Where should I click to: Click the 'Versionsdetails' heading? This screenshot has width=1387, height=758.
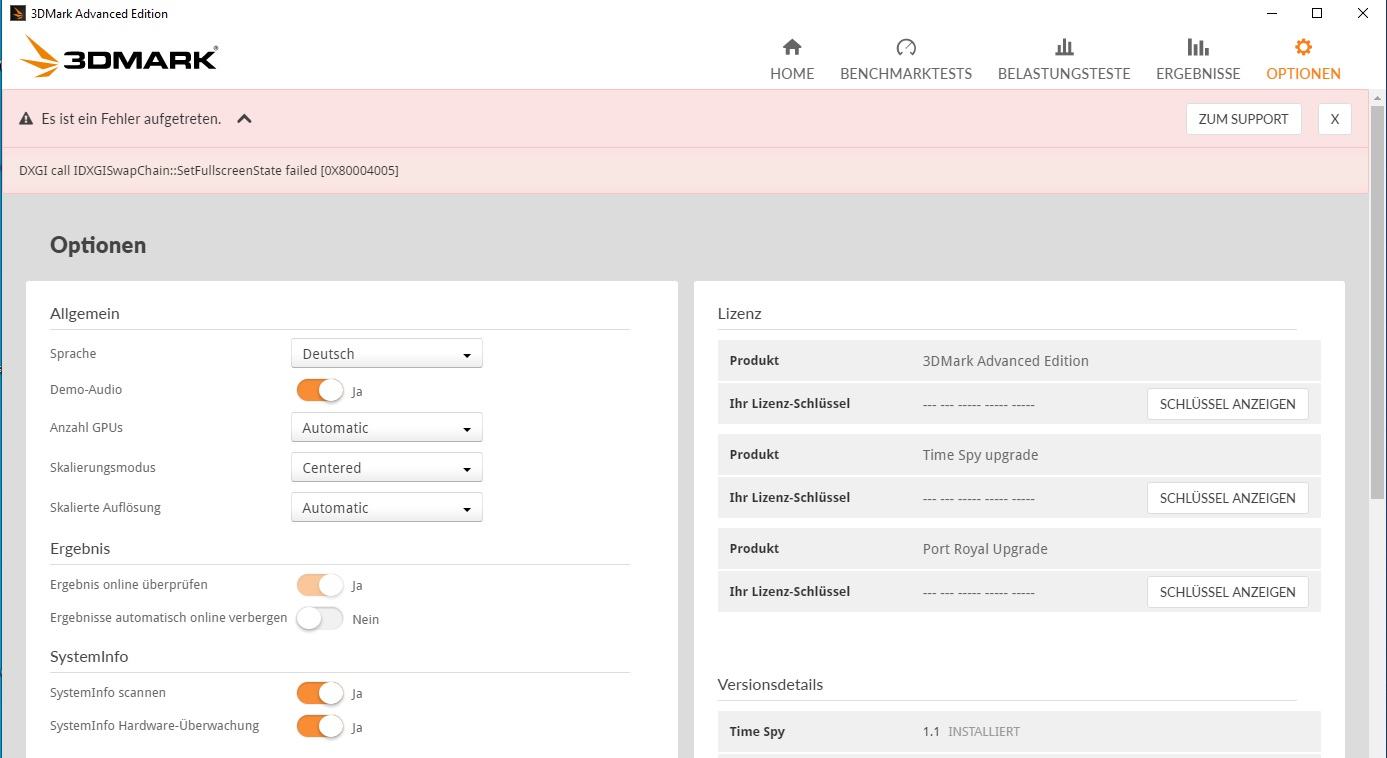(770, 685)
